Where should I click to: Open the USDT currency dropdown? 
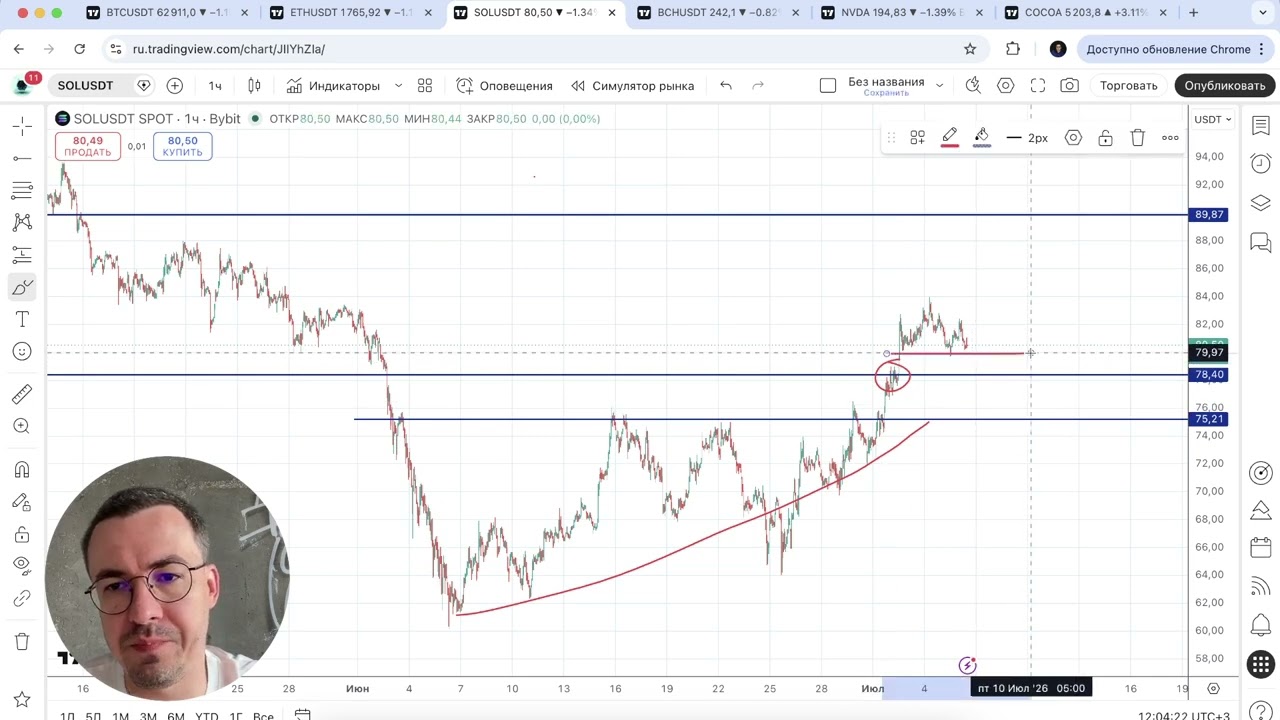click(x=1213, y=119)
